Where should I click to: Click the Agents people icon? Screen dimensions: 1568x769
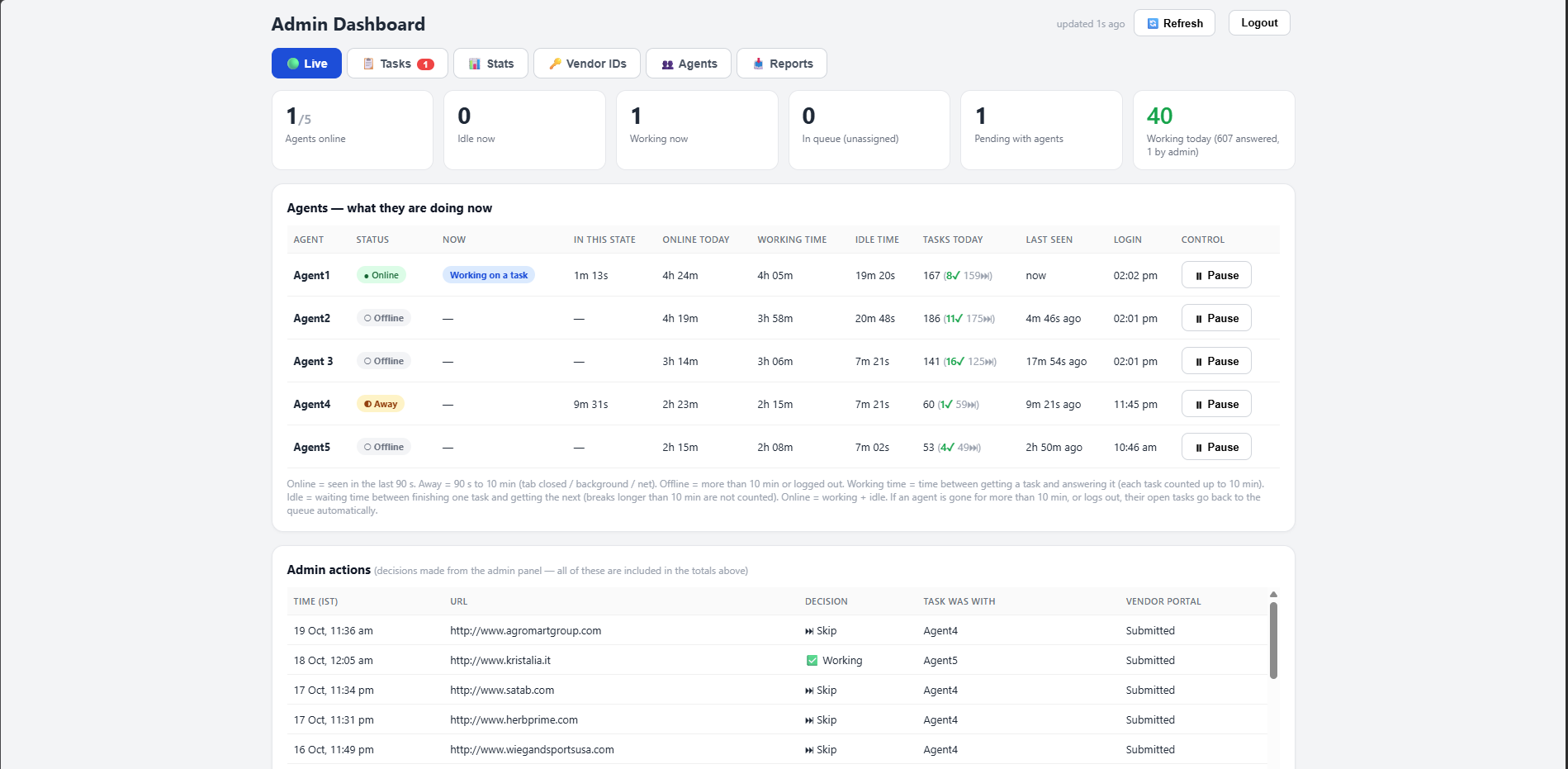click(x=667, y=64)
